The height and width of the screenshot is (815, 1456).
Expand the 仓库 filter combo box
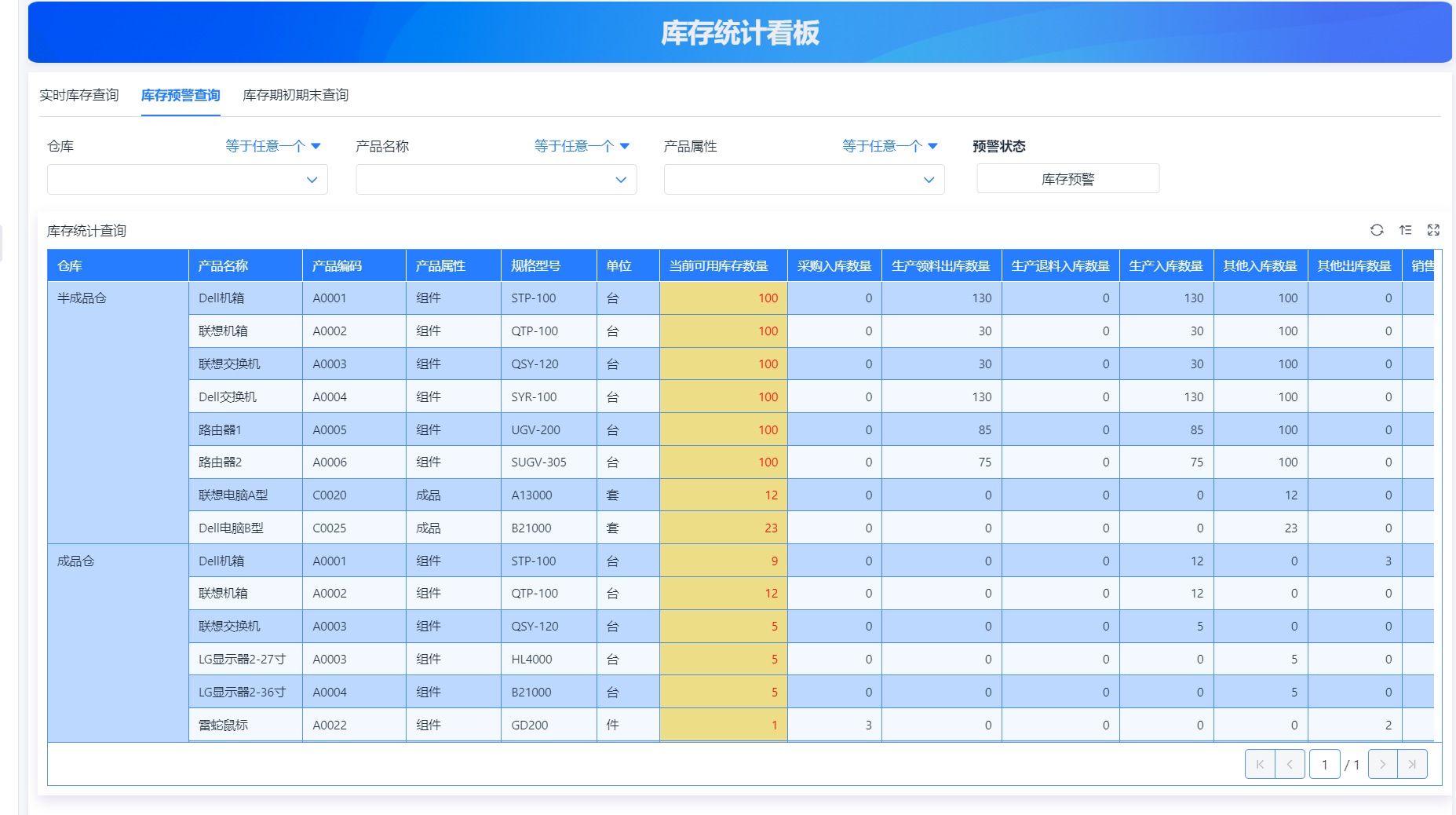188,179
